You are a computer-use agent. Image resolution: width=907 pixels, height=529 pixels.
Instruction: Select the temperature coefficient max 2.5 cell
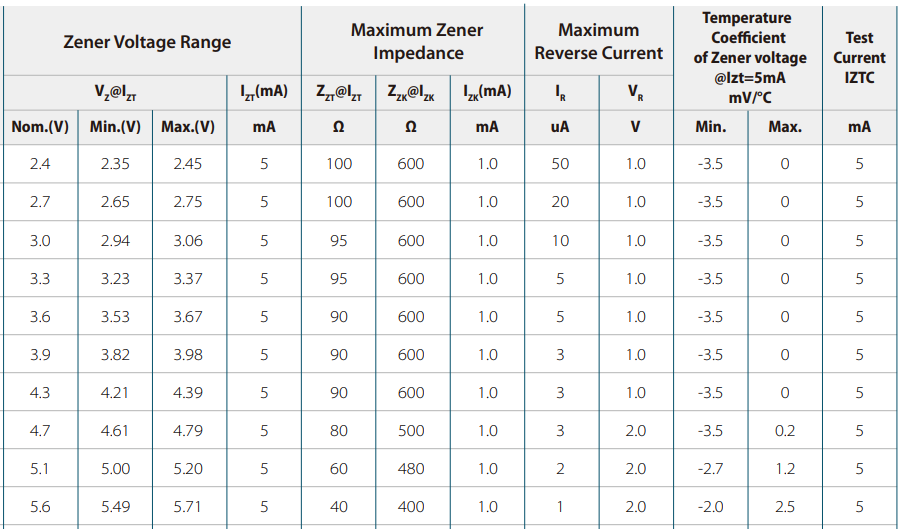[x=785, y=507]
